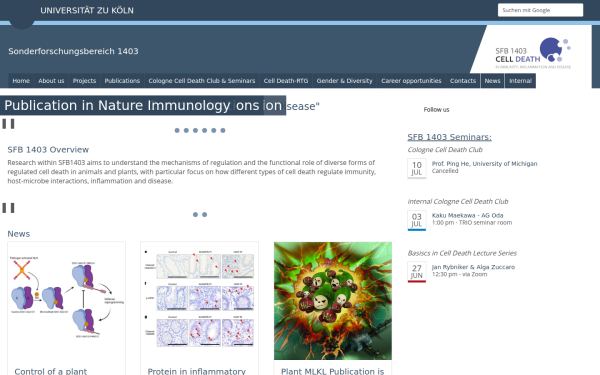Click the 27 JUN calendar date icon
The height and width of the screenshot is (375, 600).
point(417,272)
